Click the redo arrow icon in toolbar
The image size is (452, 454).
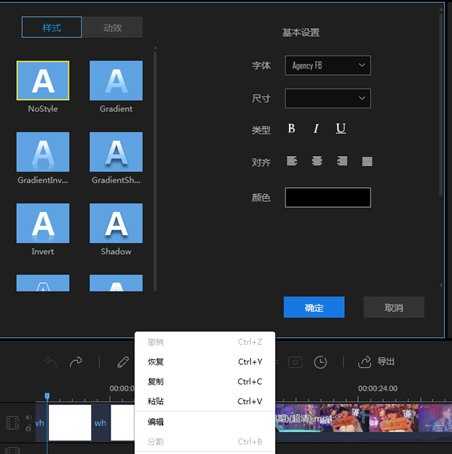pos(76,362)
